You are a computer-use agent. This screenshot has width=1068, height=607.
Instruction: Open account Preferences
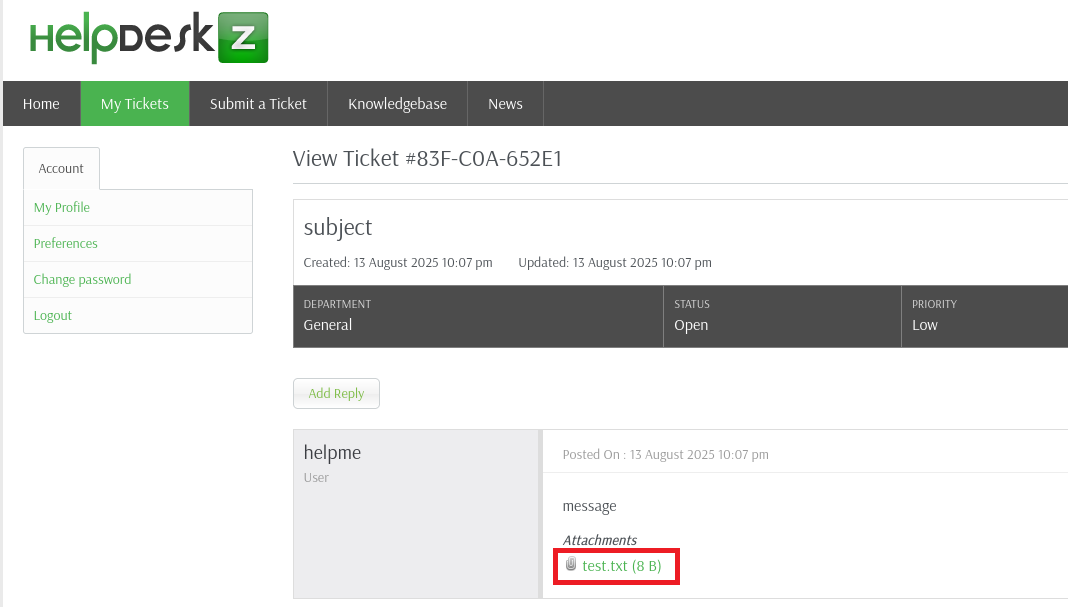pyautogui.click(x=66, y=244)
